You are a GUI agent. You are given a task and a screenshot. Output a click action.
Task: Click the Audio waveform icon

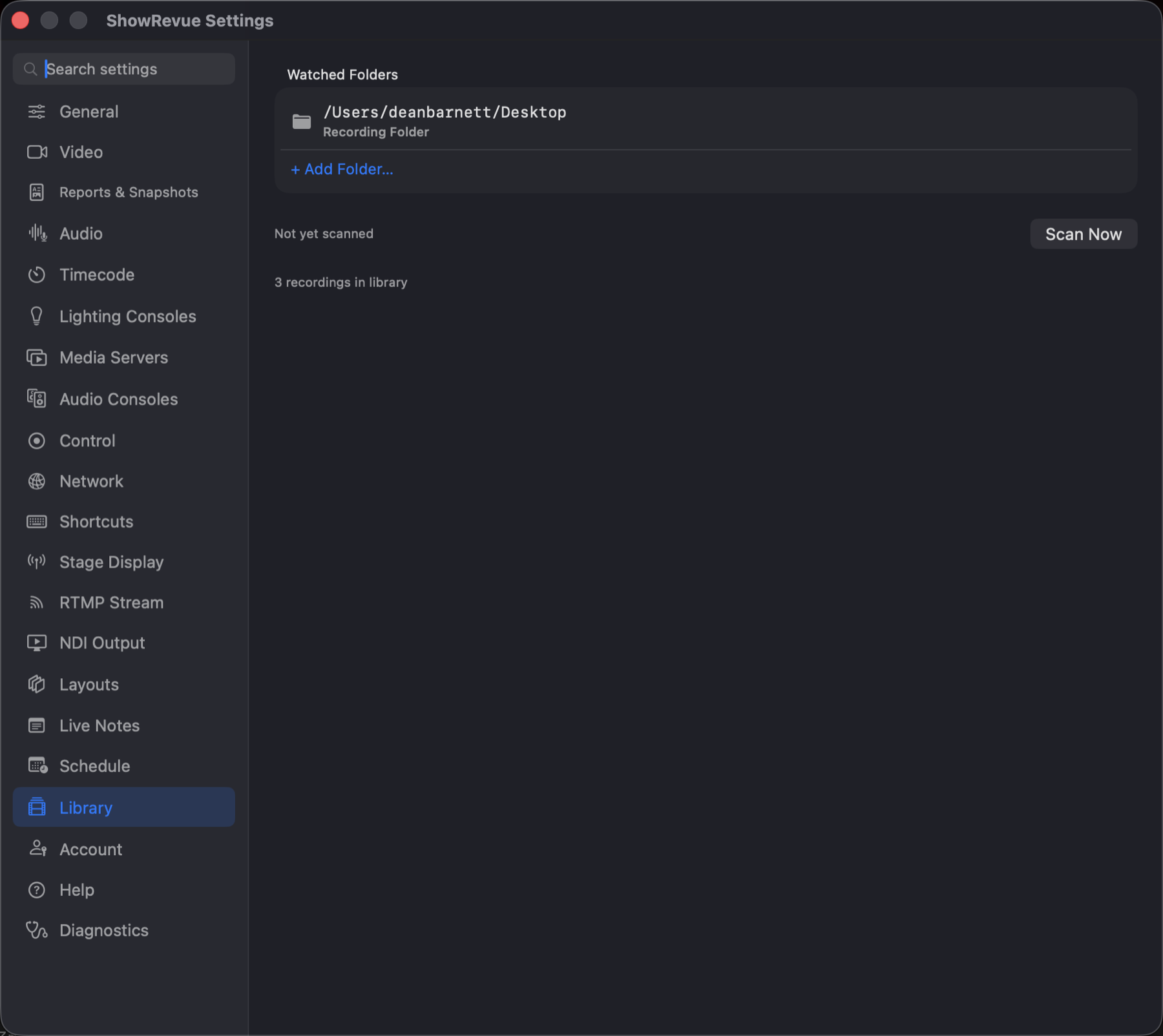[37, 233]
